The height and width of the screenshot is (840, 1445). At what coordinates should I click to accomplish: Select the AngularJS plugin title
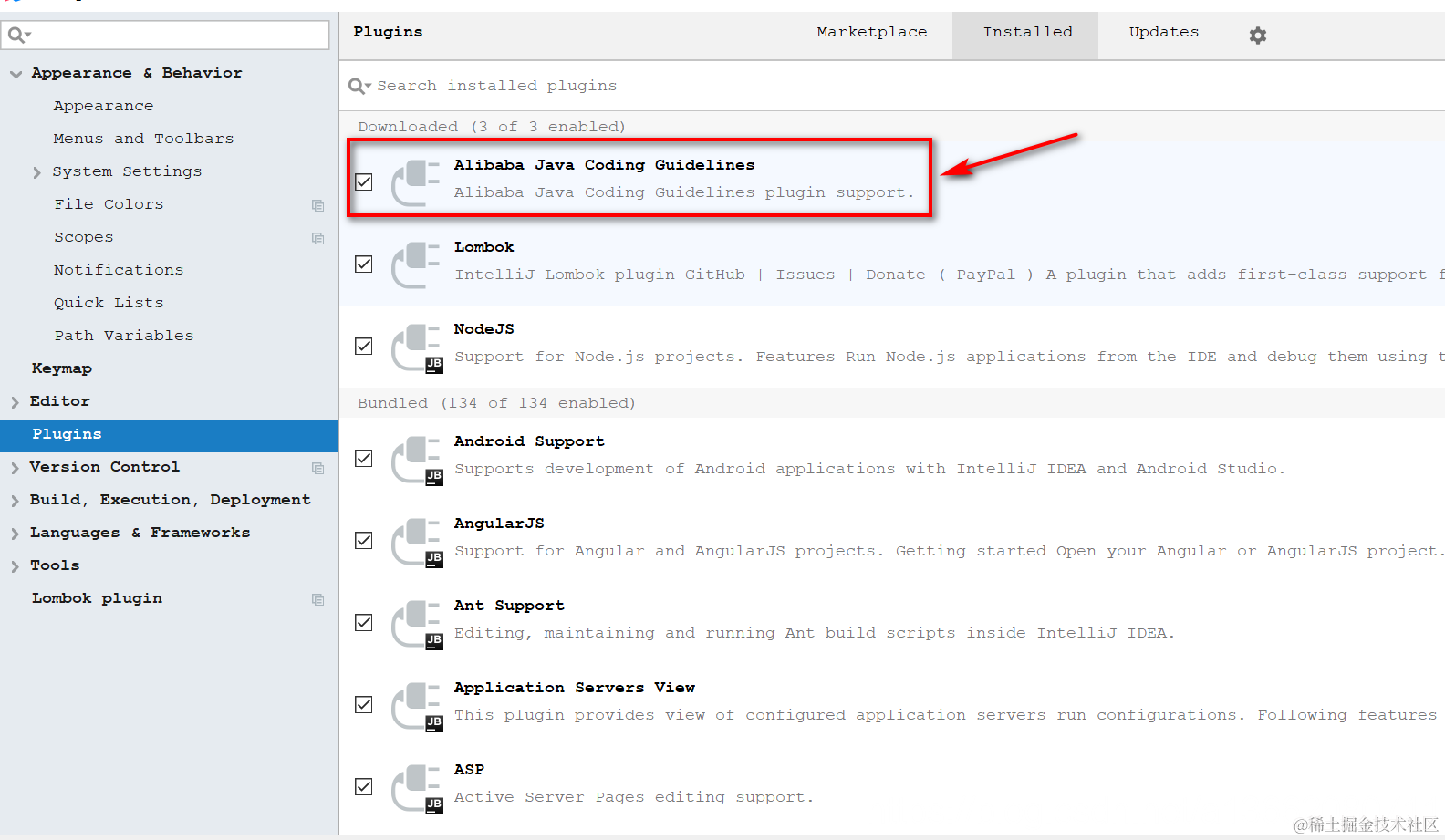tap(499, 524)
